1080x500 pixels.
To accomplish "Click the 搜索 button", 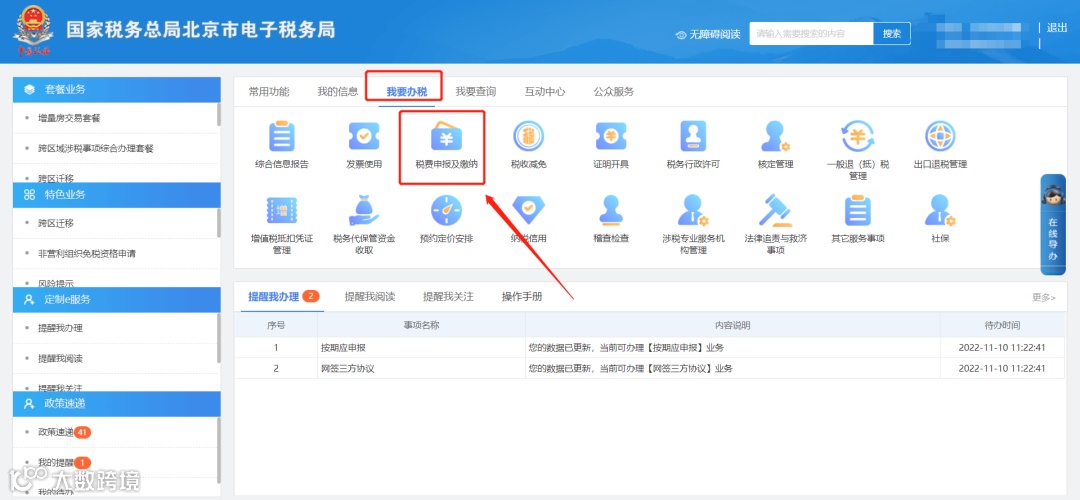I will (x=892, y=33).
